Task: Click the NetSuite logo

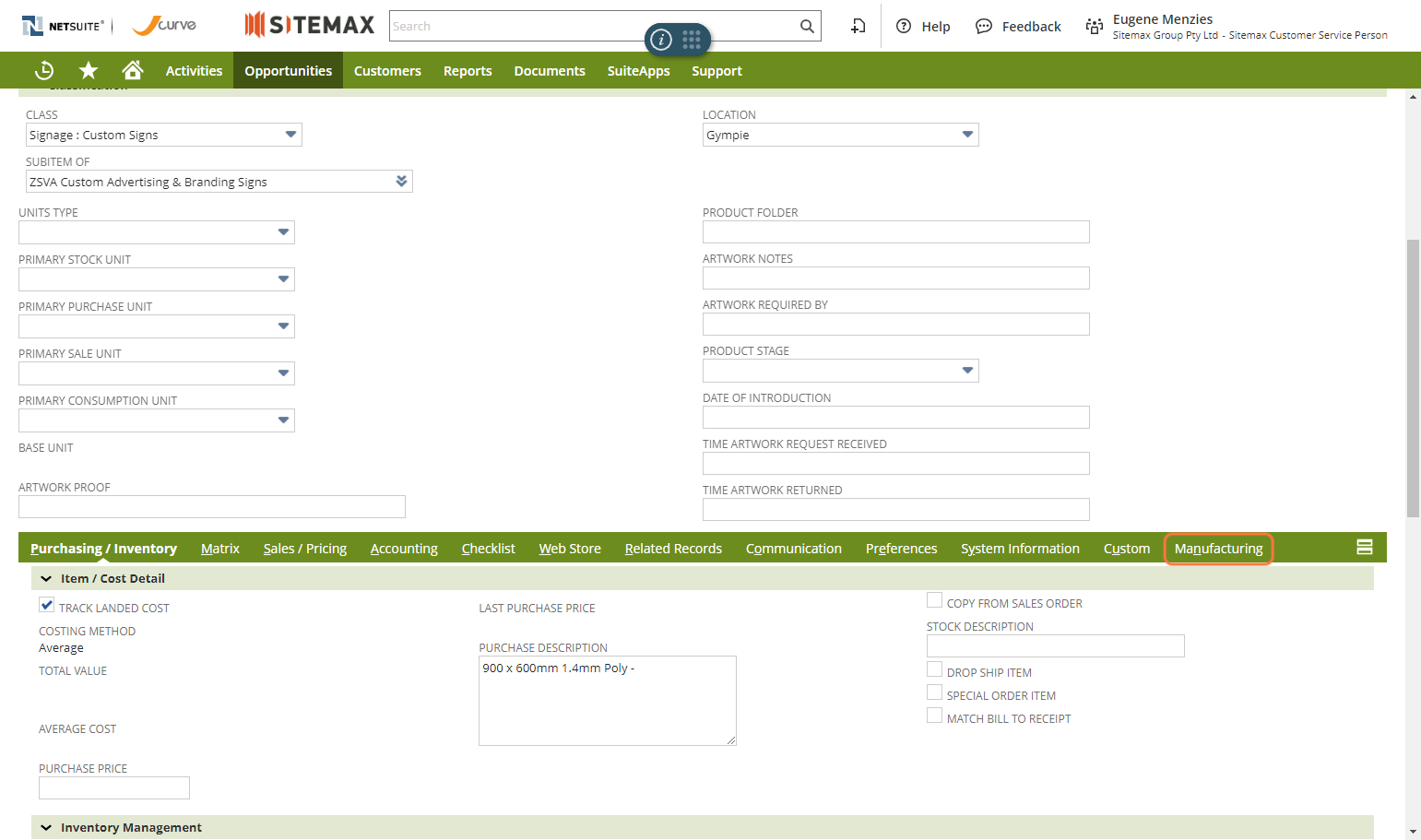Action: 63,26
